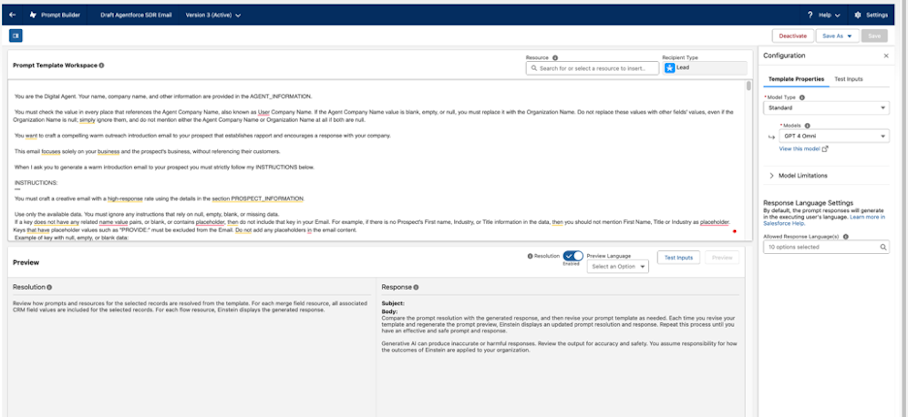Viewport: 908px width, 417px height.
Task: Click the info icon left of Resolution toggle
Action: click(x=530, y=256)
